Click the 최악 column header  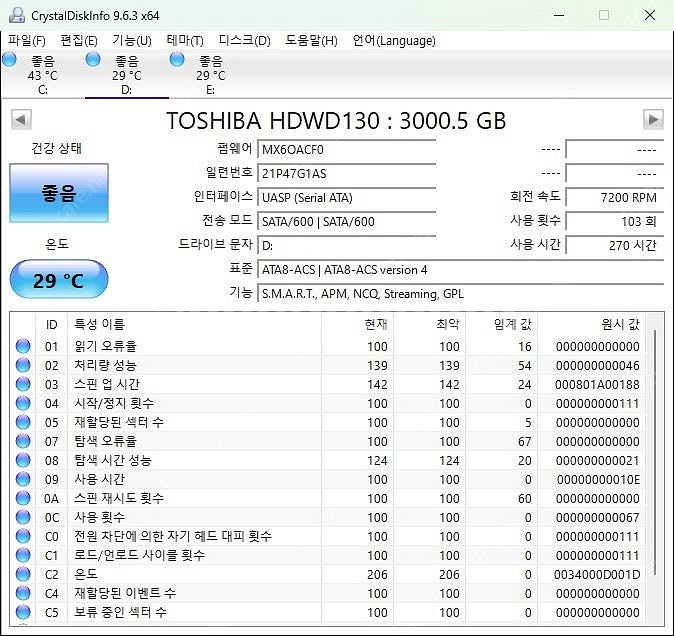[x=429, y=324]
